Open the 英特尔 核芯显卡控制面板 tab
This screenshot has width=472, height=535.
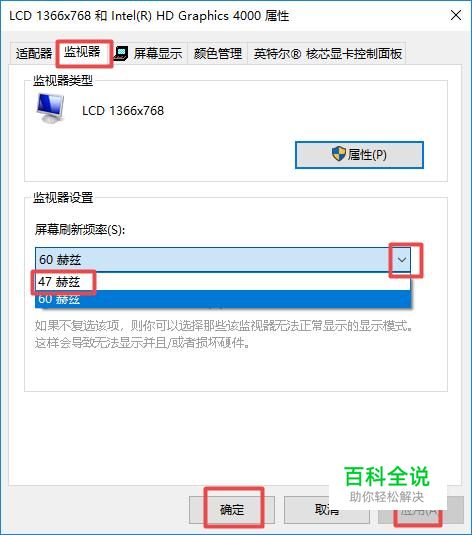327,54
